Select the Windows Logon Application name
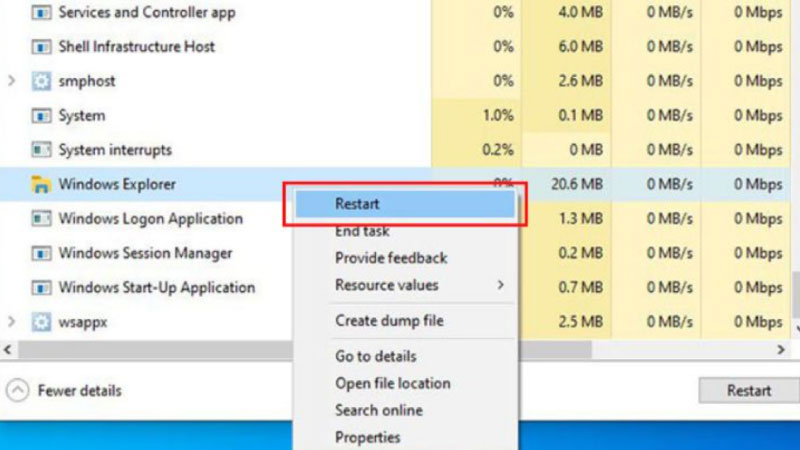 (x=151, y=219)
